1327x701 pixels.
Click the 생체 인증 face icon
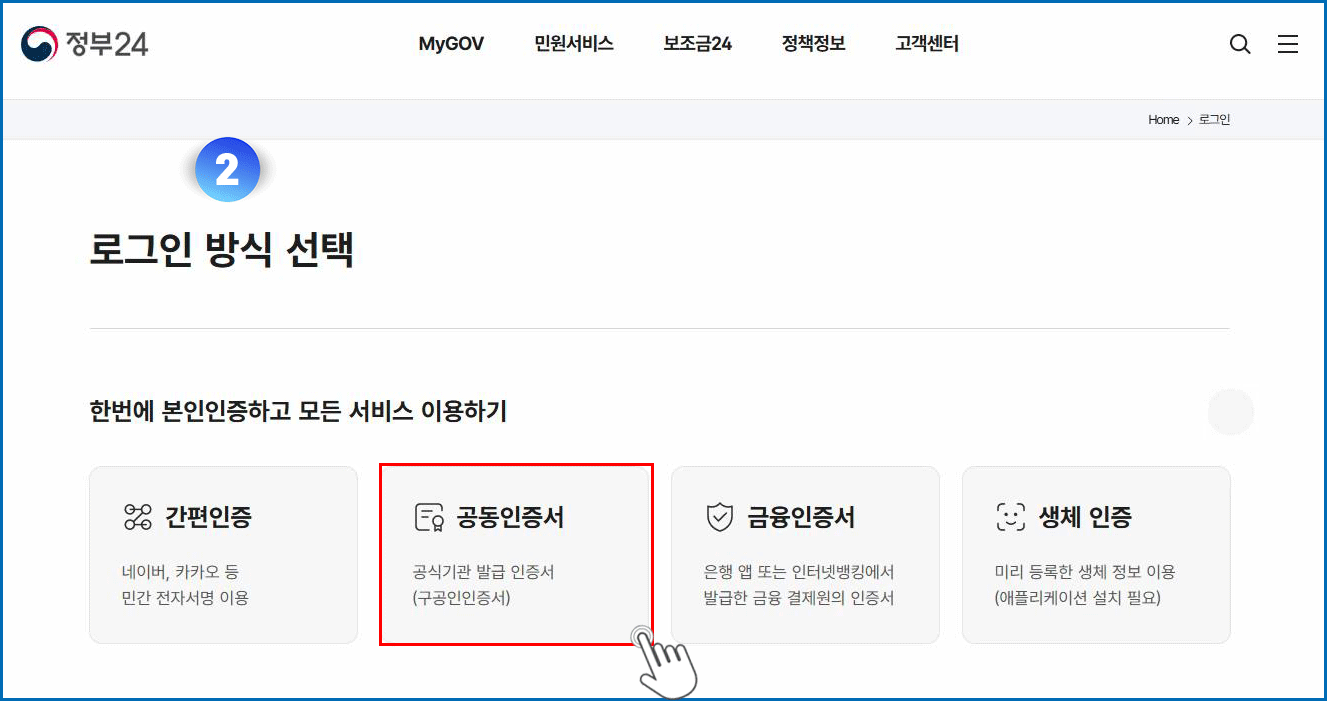[x=1011, y=517]
